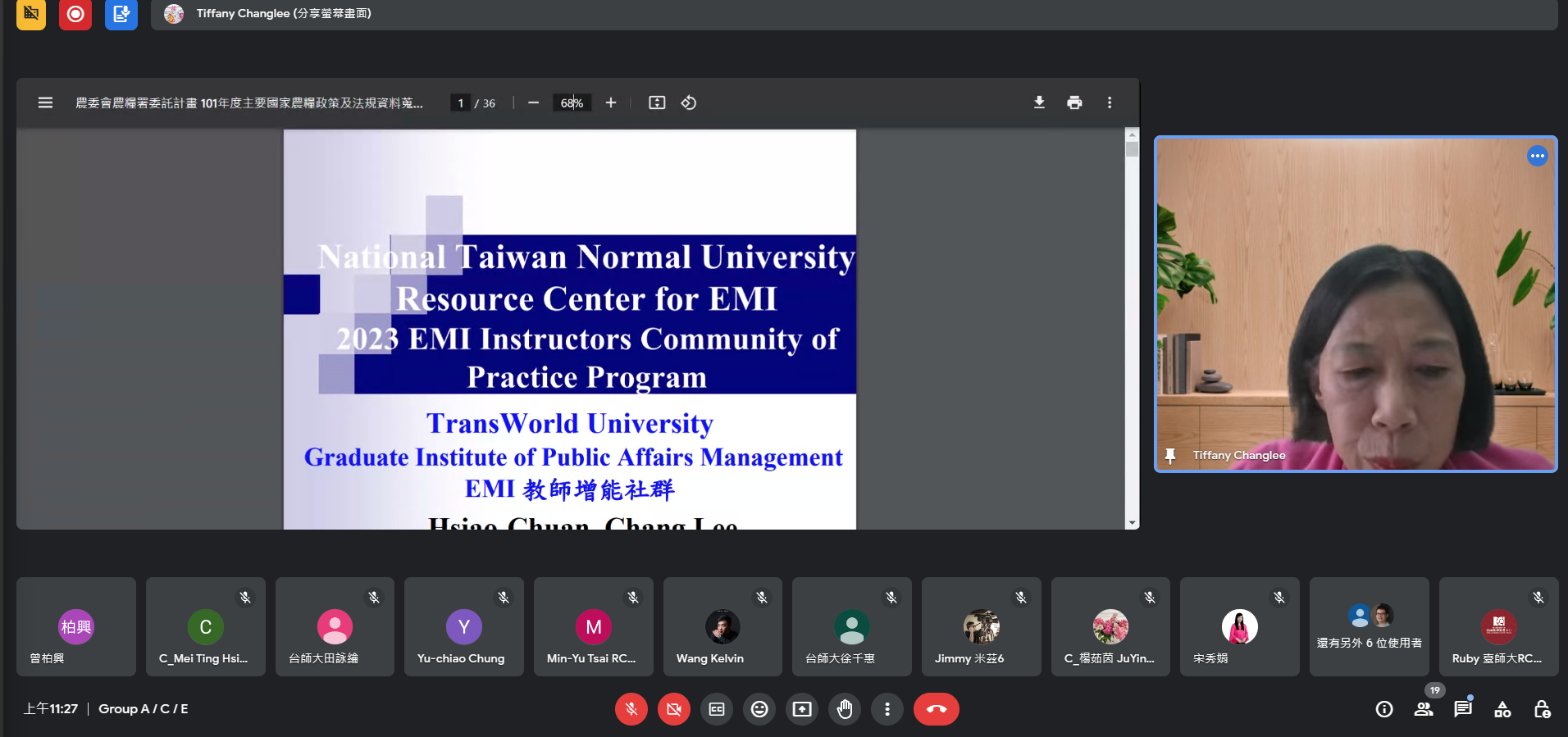Open the host controls lock icon
This screenshot has height=737, width=1568.
pos(1542,709)
